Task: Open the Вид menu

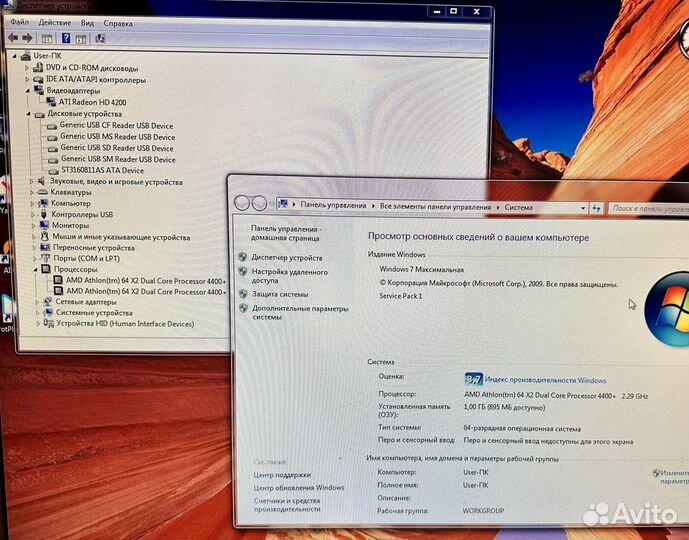Action: pyautogui.click(x=87, y=23)
